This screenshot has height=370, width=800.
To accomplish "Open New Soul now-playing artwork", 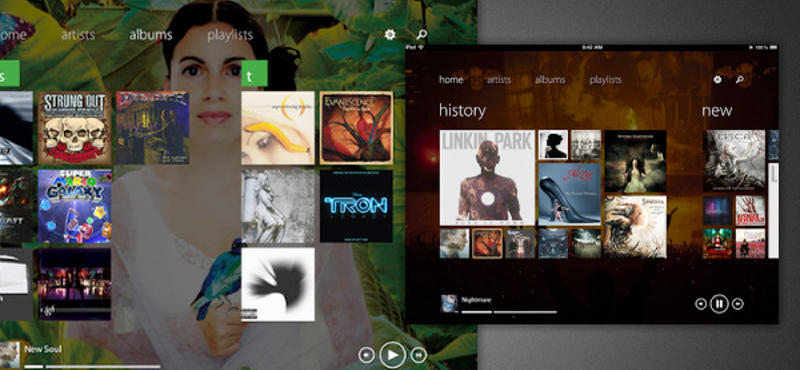I will coord(10,355).
